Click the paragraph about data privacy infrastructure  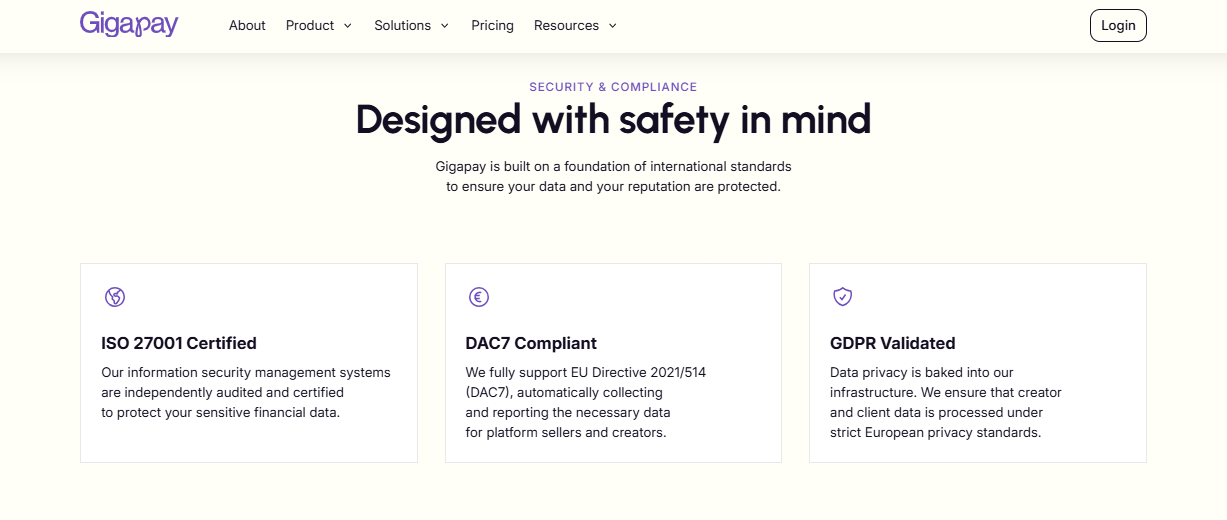[946, 402]
